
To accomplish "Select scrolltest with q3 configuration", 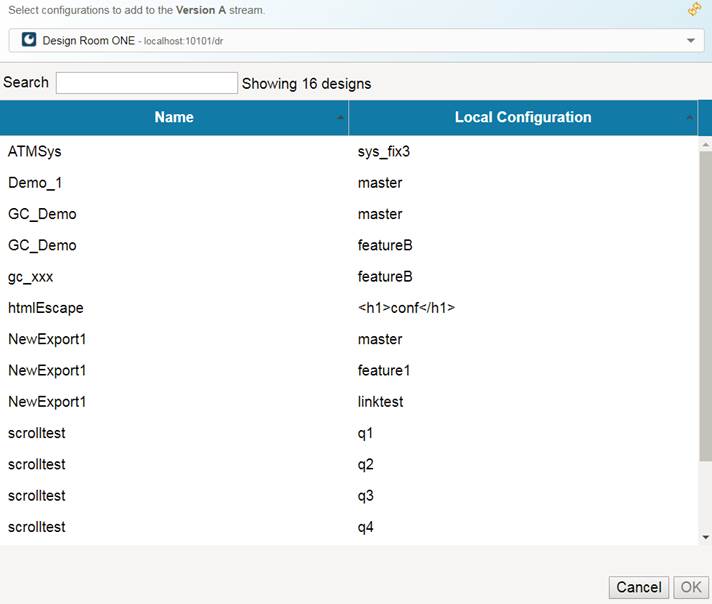I will pyautogui.click(x=37, y=495).
